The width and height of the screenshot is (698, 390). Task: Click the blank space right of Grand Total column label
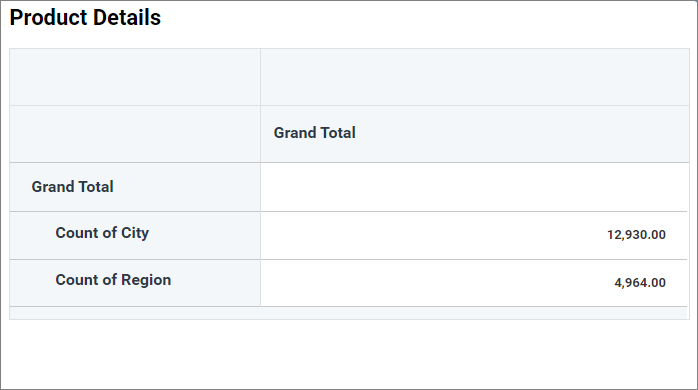(x=522, y=134)
